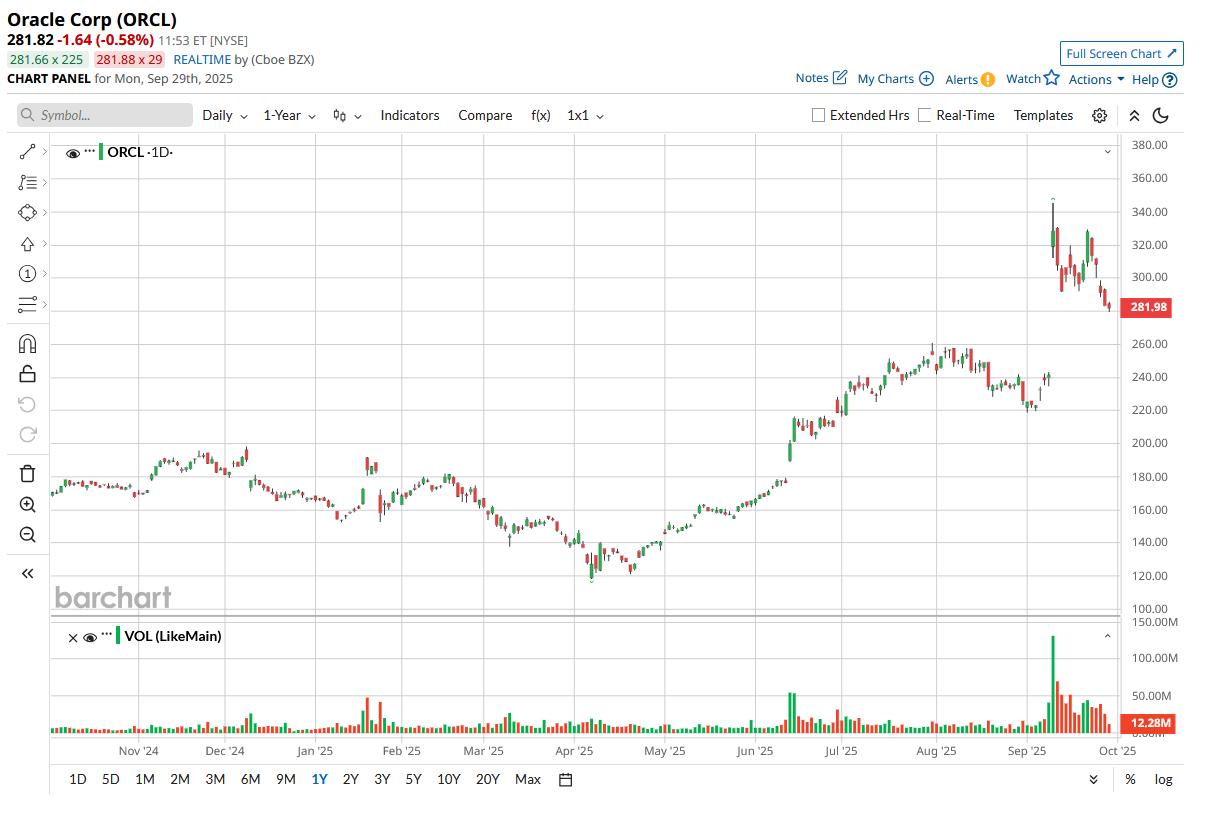Hide the VOL indicator eye icon

tap(90, 636)
